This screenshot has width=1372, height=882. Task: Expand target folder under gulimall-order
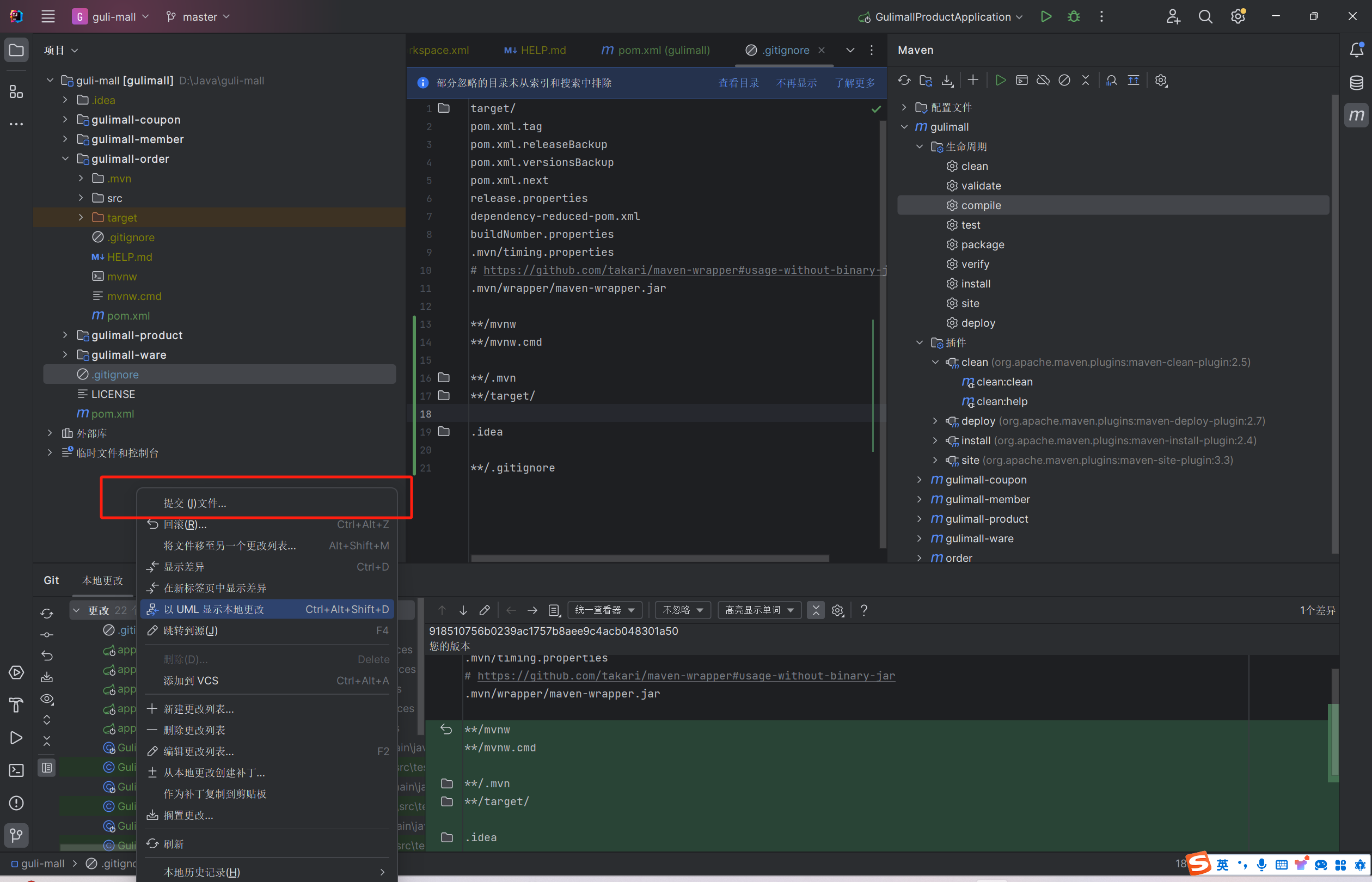81,217
